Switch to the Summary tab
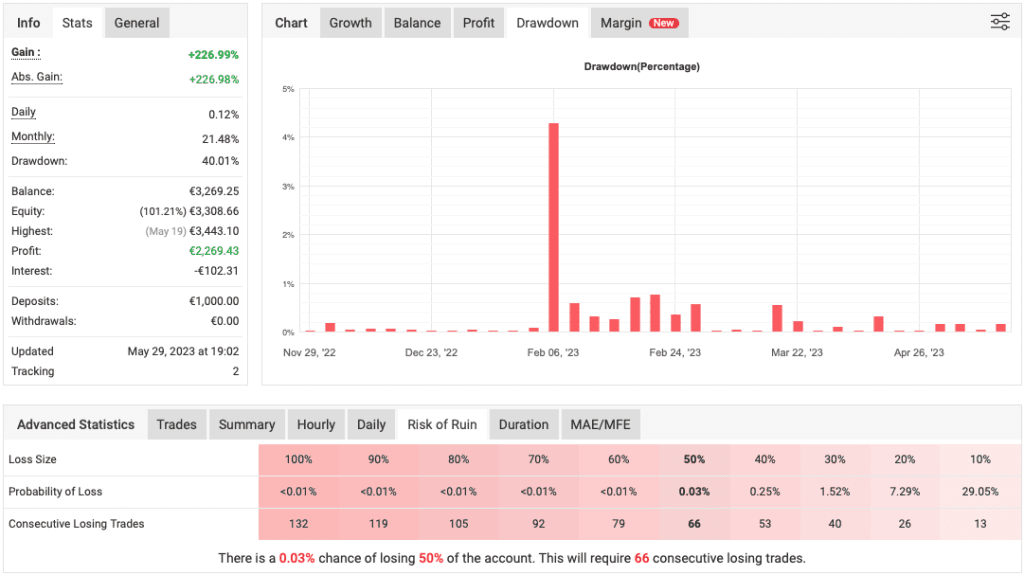Image resolution: width=1024 pixels, height=575 pixels. [x=247, y=424]
